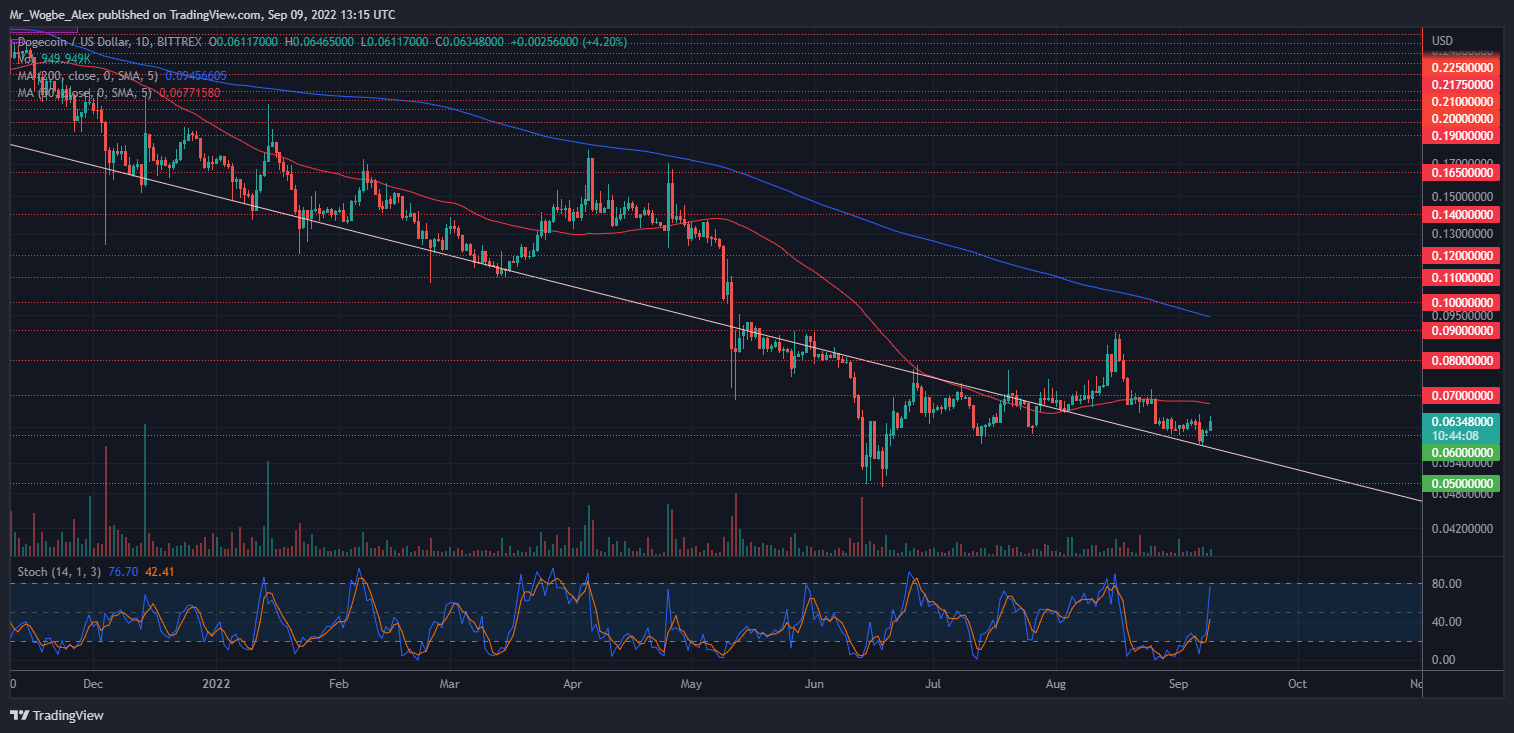
Task: Click the May label on the time axis
Action: tap(691, 685)
